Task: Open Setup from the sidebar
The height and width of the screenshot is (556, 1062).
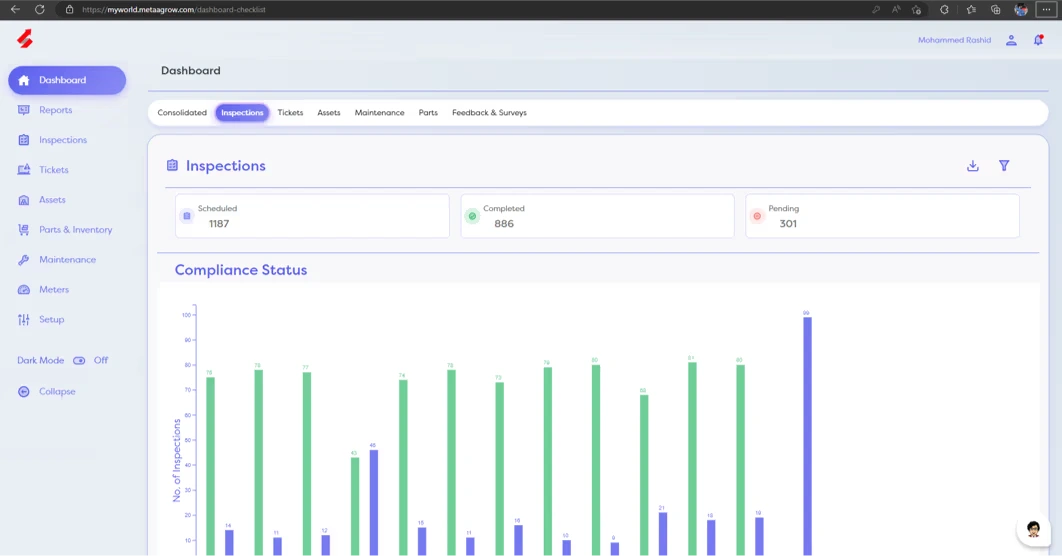Action: click(x=51, y=320)
